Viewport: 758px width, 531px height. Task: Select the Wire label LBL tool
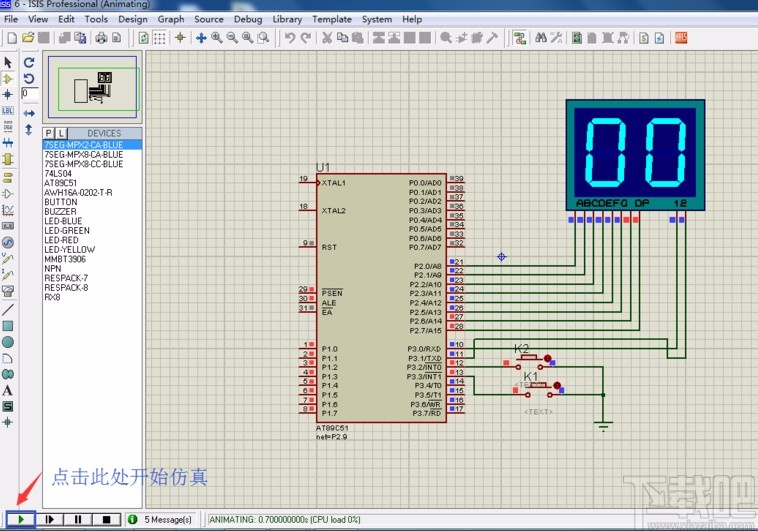[x=8, y=111]
